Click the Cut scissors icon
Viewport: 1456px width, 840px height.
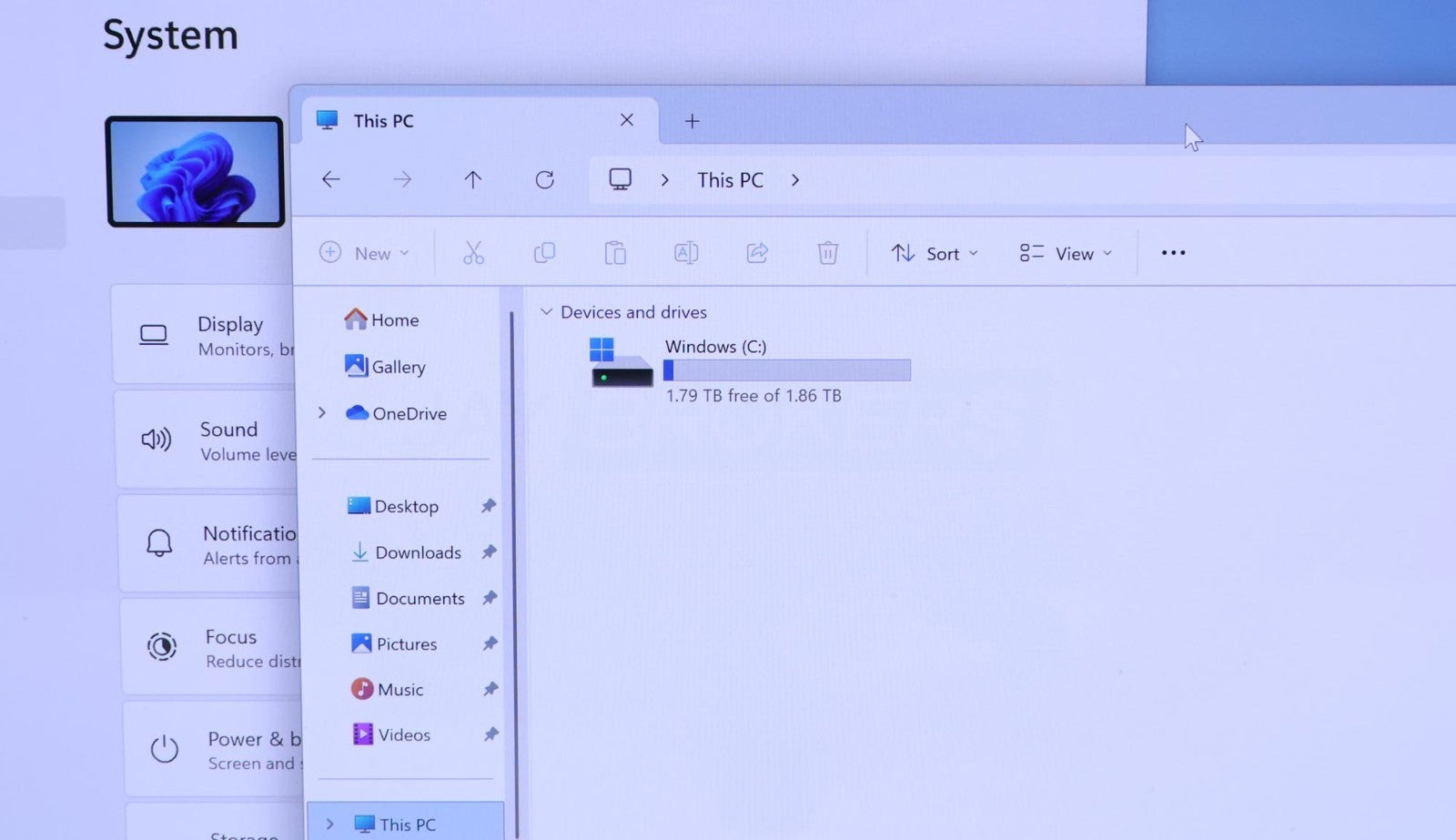coord(473,253)
